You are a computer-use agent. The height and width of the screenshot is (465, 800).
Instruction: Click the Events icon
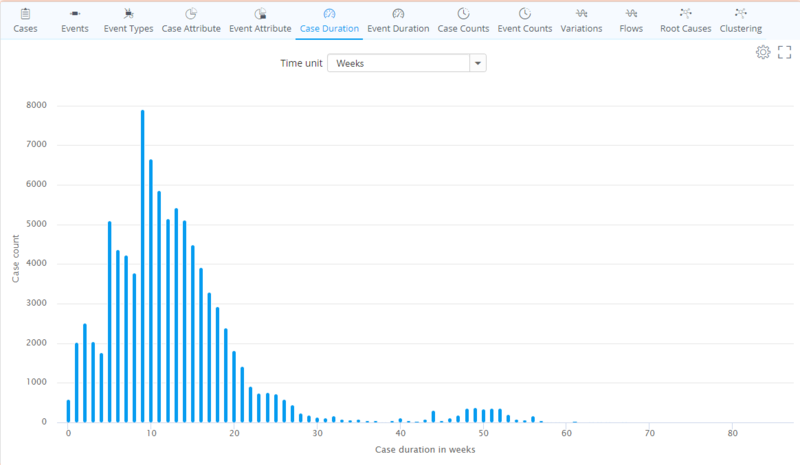75,13
